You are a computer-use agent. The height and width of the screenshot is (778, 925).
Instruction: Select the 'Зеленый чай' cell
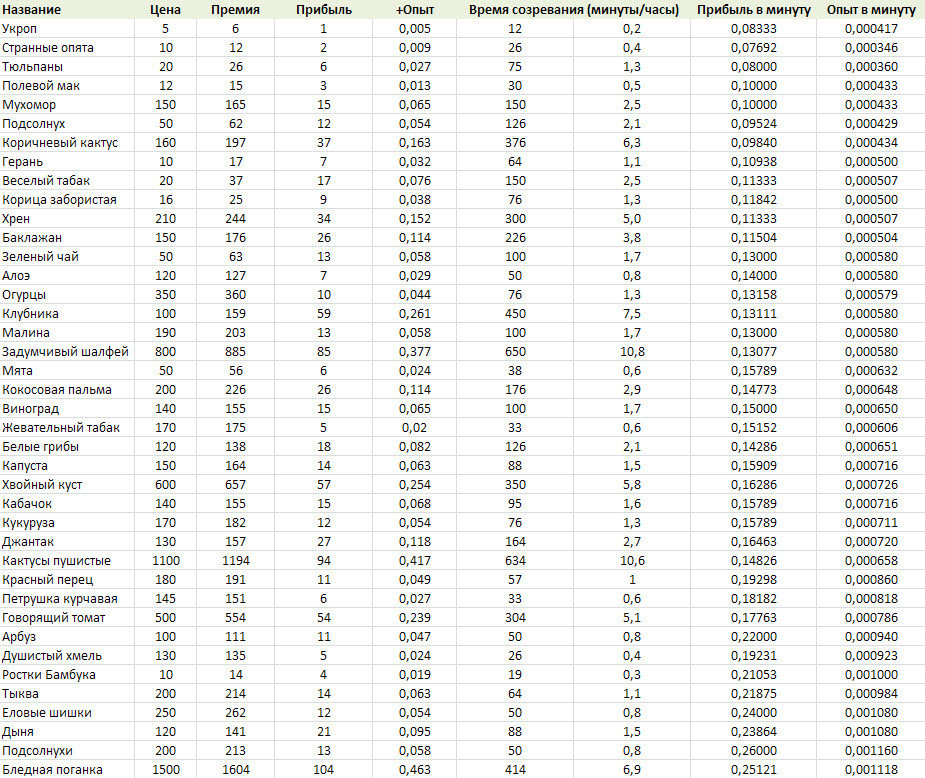point(40,257)
